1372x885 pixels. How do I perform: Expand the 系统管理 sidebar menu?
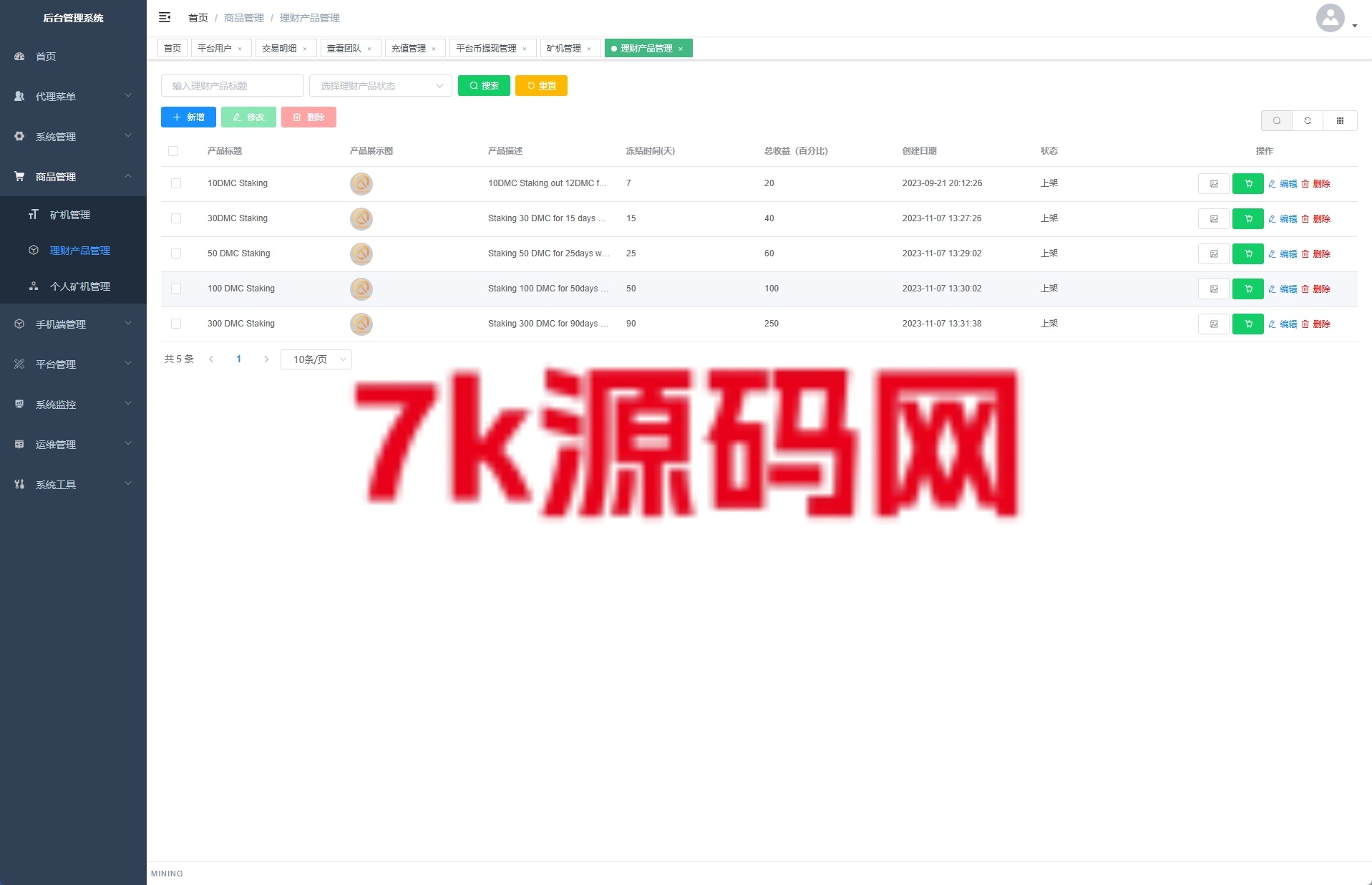coord(73,137)
